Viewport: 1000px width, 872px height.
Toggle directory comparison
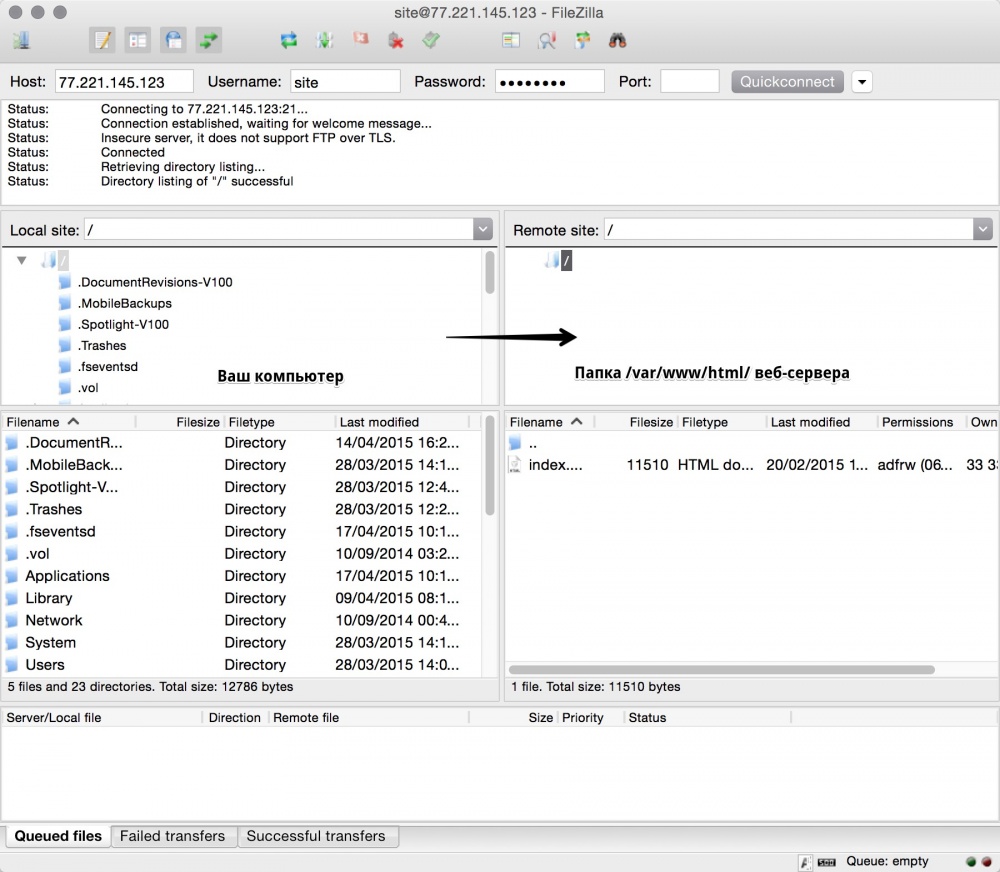[x=547, y=41]
